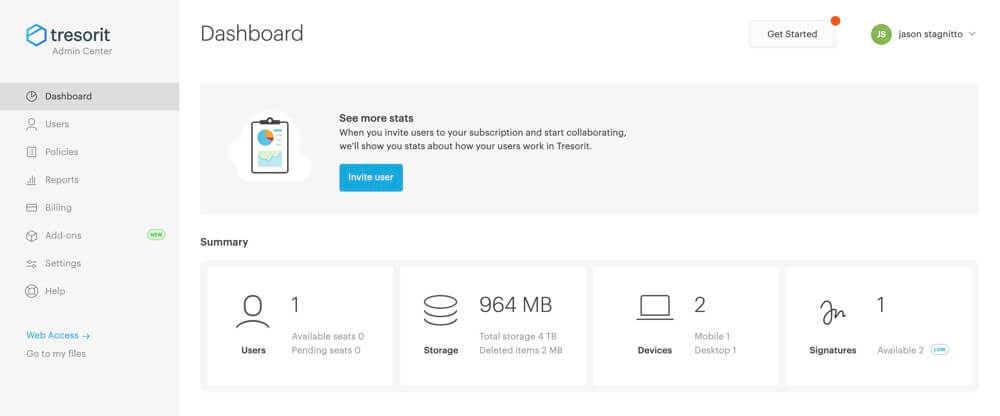Click the blue Invite user button
1000x416 pixels.
click(x=371, y=177)
